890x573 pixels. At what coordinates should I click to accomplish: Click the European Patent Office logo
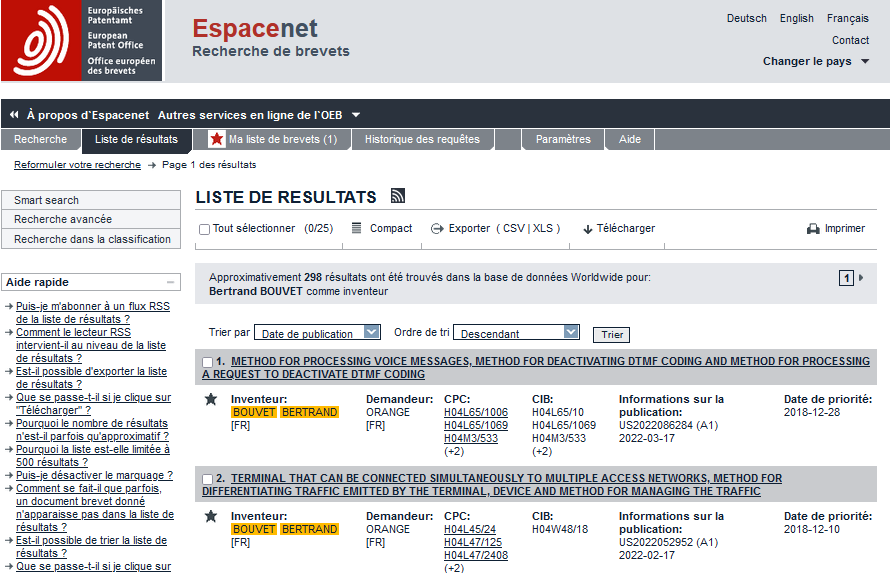click(x=82, y=41)
